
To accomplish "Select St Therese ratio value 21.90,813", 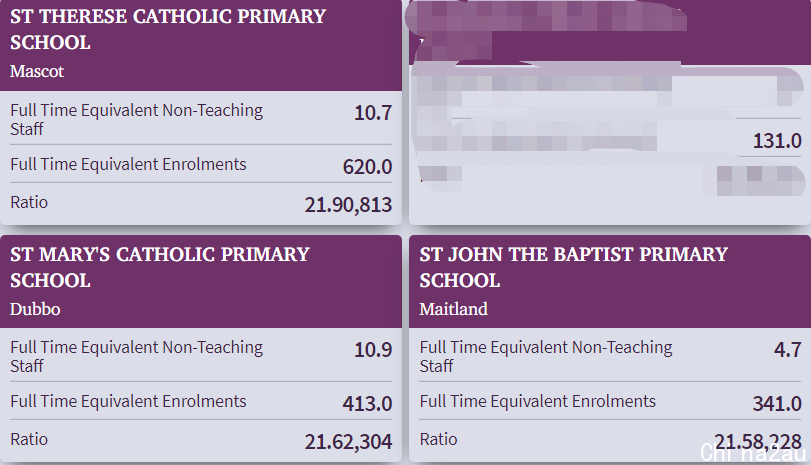I will click(x=348, y=205).
